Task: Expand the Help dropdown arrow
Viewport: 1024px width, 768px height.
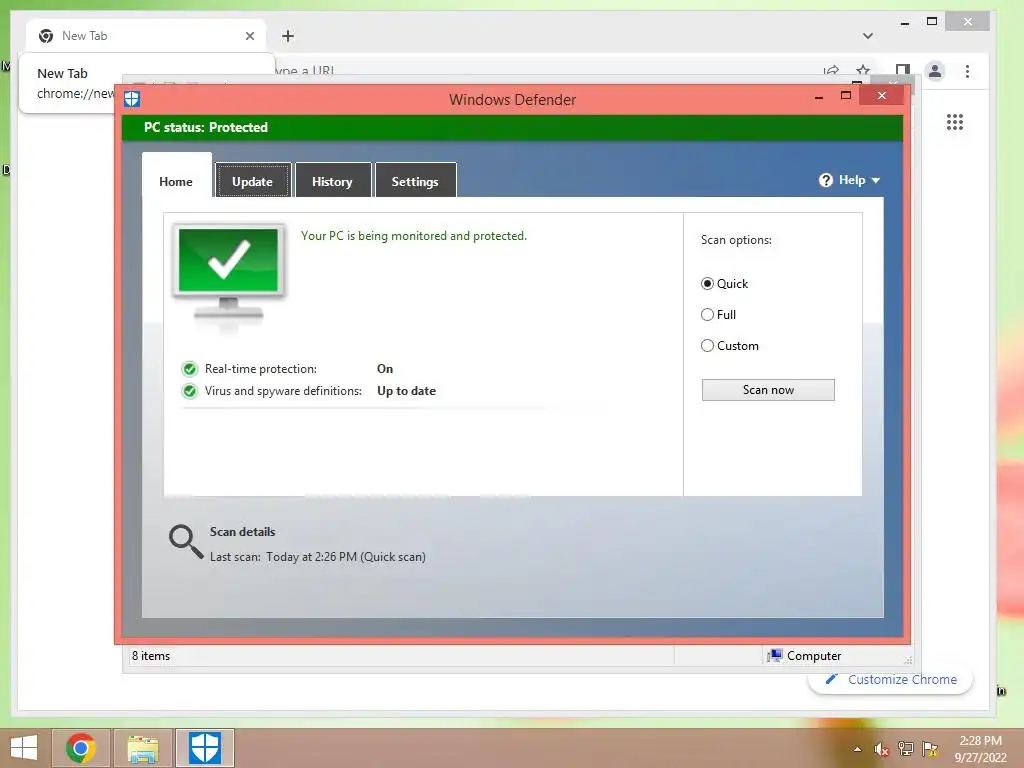Action: pyautogui.click(x=876, y=180)
